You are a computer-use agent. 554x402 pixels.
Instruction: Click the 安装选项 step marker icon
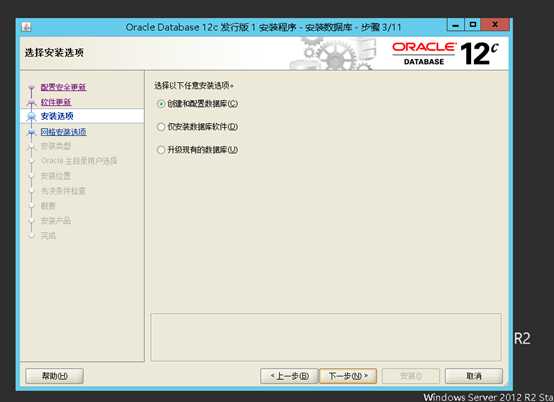31,116
